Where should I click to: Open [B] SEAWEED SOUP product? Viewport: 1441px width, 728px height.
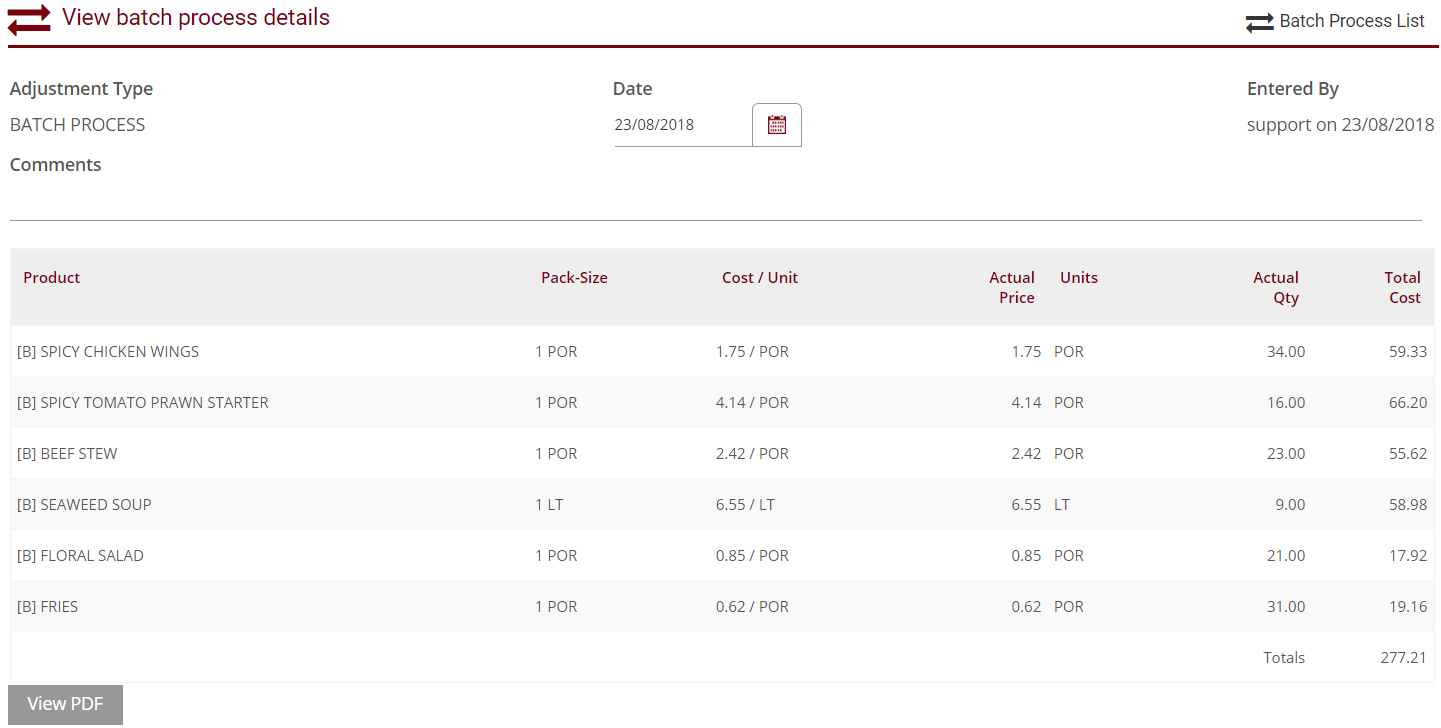pyautogui.click(x=82, y=504)
